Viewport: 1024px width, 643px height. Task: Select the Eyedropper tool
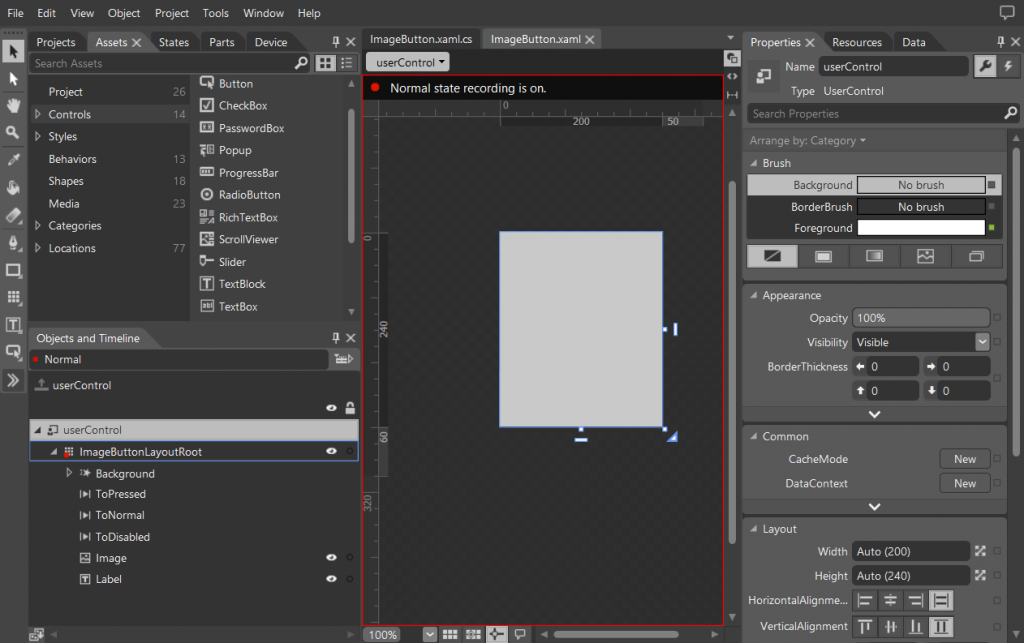[13, 160]
